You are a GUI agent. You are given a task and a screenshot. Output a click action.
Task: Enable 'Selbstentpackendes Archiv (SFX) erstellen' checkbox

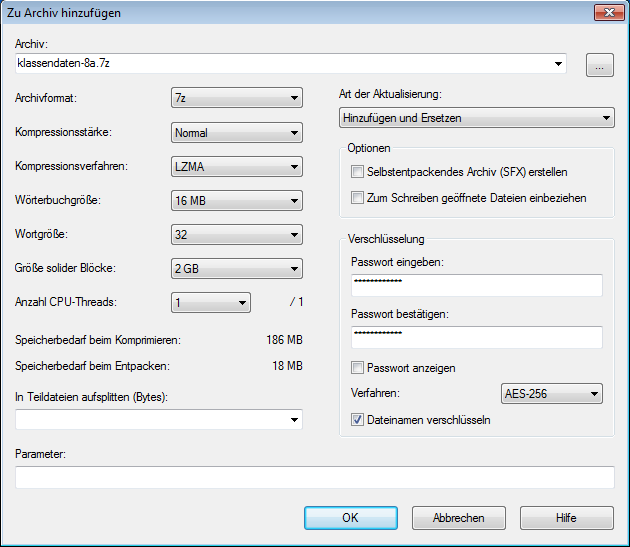click(358, 173)
